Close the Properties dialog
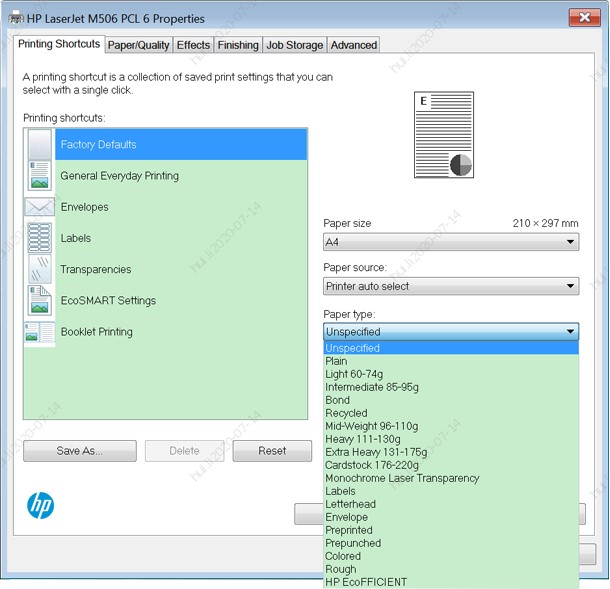The height and width of the screenshot is (589, 610). click(x=585, y=18)
